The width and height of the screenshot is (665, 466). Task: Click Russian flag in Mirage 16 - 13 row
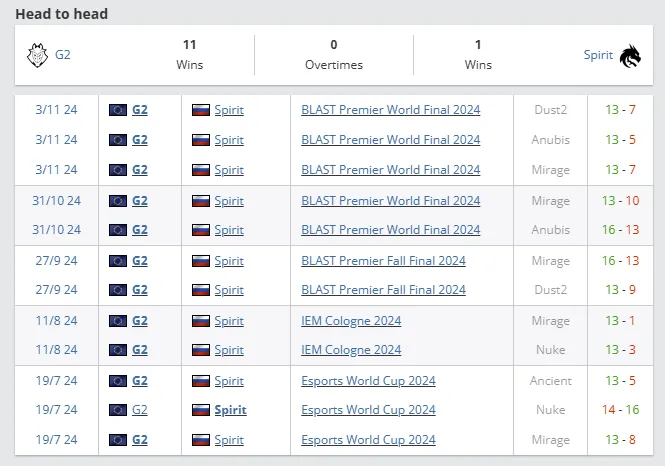[x=201, y=261]
